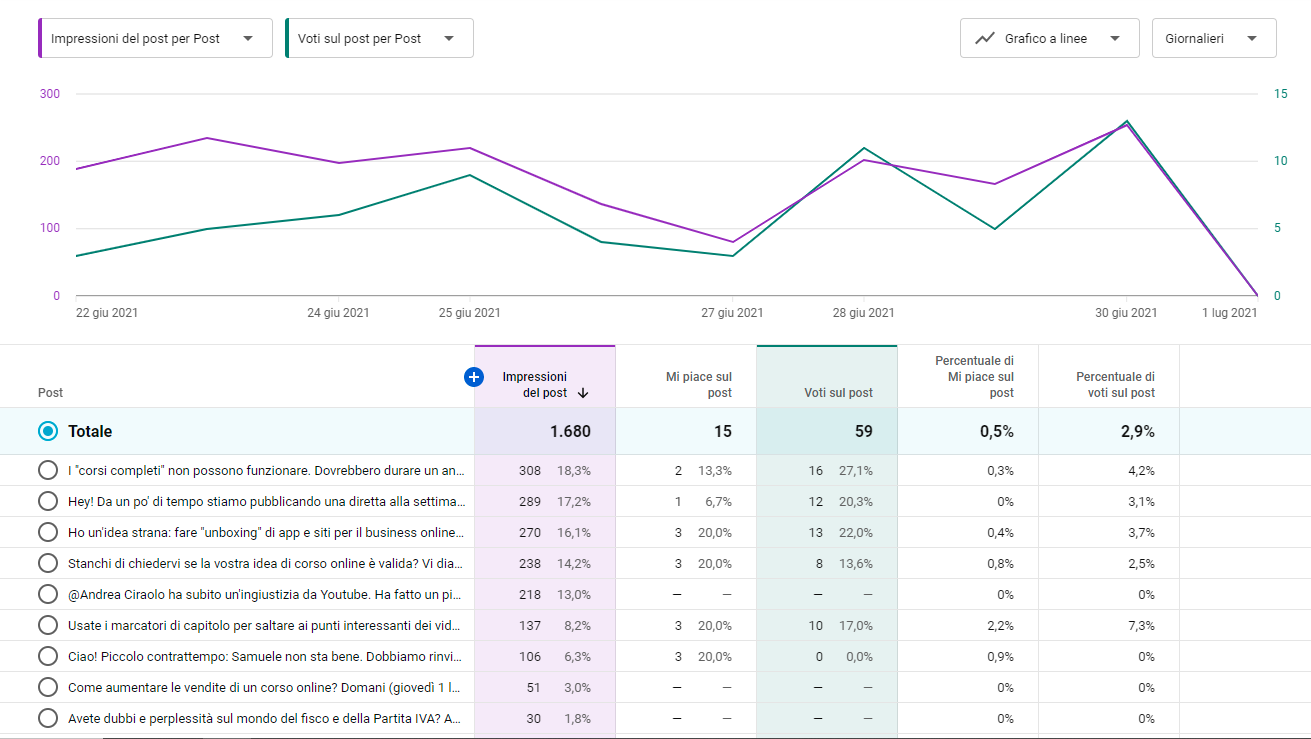Open post 'Hey! Da un po' di tempo stiamo pubblicando'
The width and height of the screenshot is (1311, 739).
266,501
